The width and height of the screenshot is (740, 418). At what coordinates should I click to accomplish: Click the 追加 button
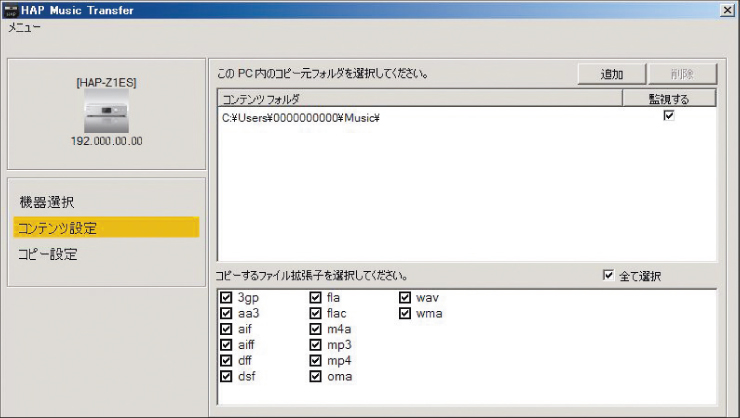[611, 74]
